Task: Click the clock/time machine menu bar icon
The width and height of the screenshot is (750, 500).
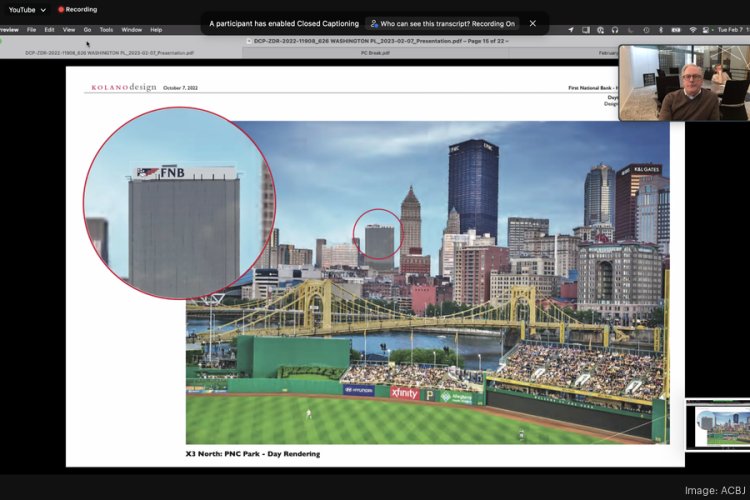Action: pyautogui.click(x=646, y=30)
